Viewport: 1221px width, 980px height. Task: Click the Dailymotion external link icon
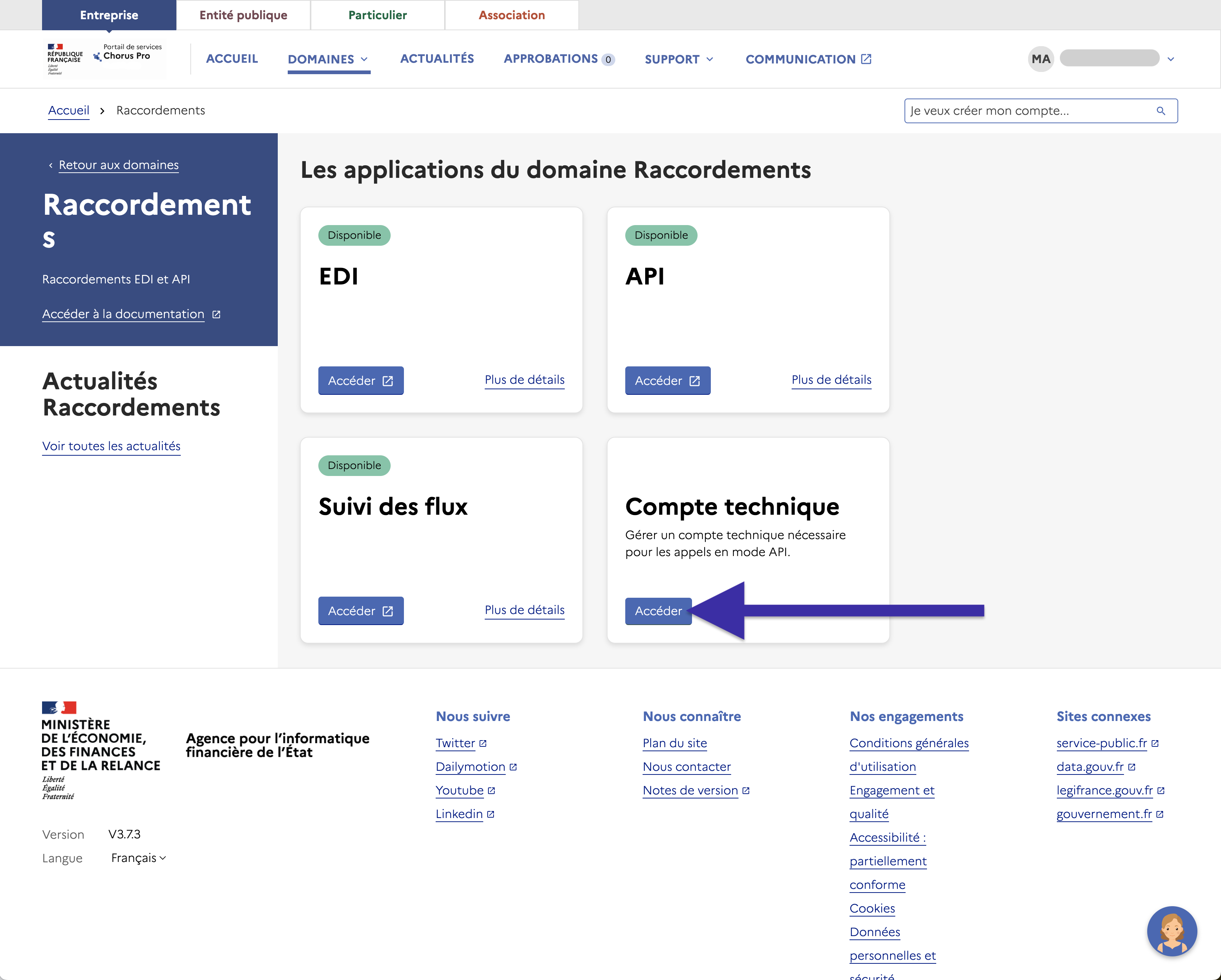pyautogui.click(x=513, y=767)
